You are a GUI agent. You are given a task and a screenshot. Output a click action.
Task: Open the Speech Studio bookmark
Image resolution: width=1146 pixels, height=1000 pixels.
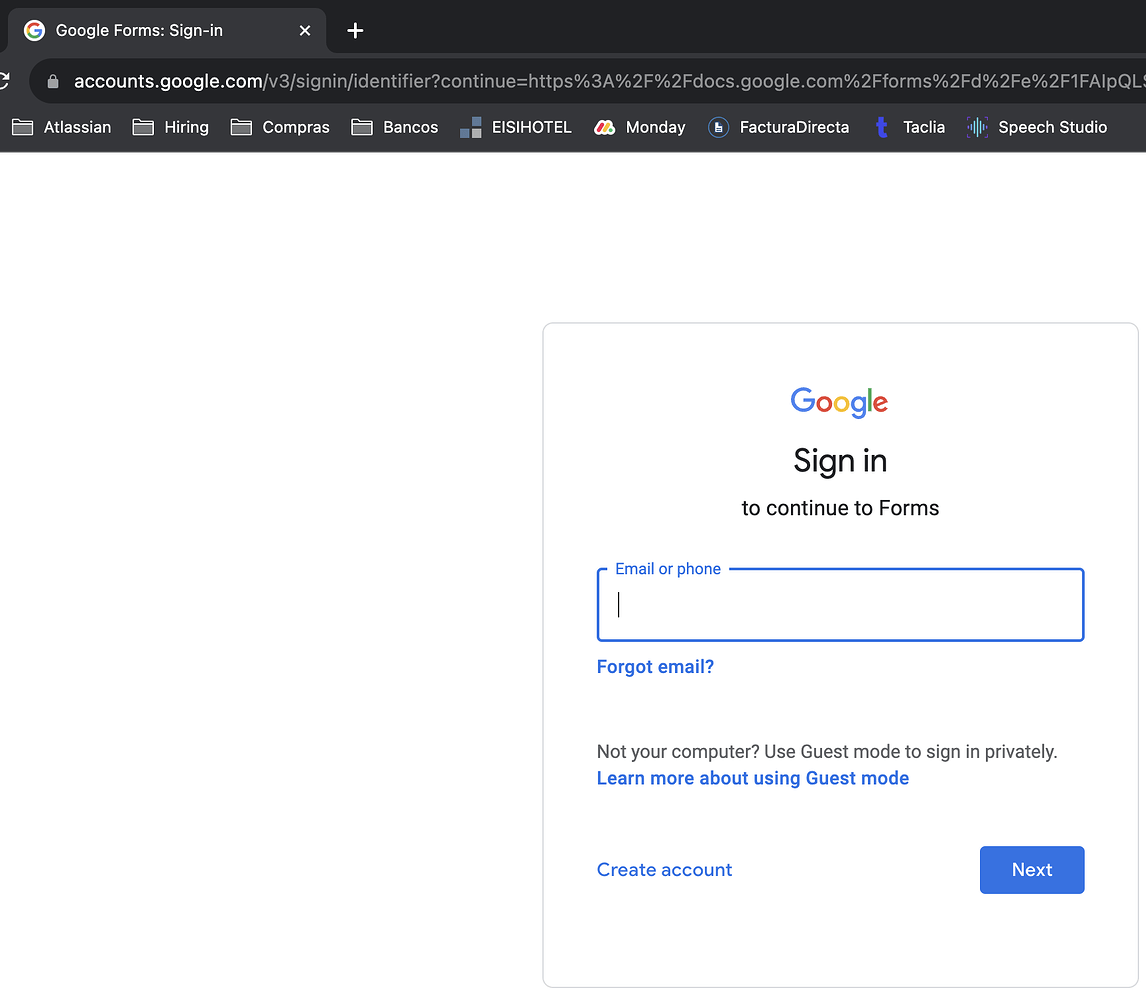pyautogui.click(x=1037, y=127)
